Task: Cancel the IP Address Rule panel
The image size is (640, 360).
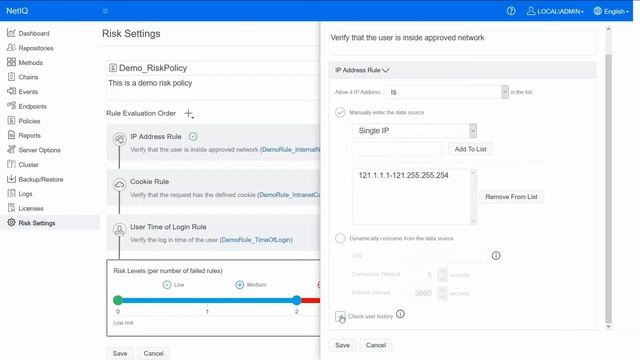Action: click(376, 345)
